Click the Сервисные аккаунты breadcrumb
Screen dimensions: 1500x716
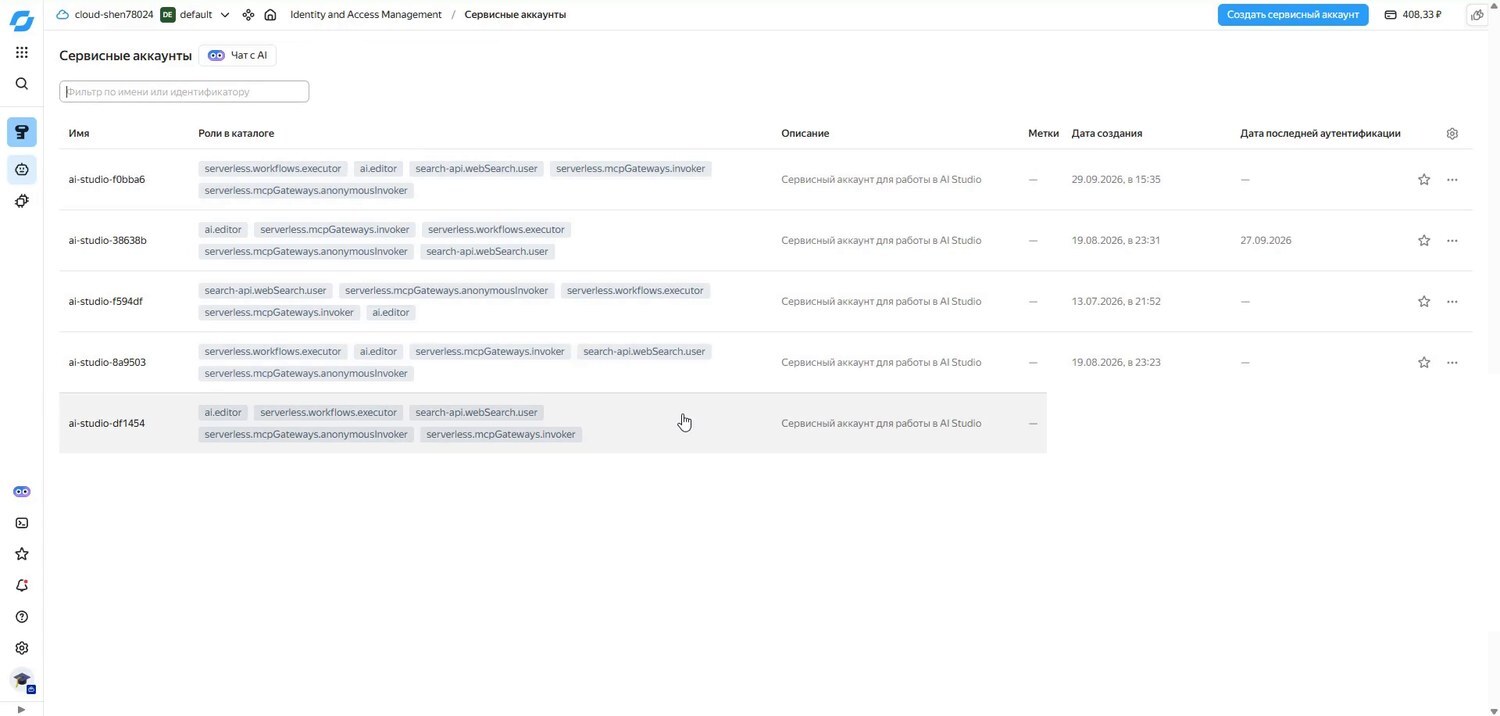515,15
